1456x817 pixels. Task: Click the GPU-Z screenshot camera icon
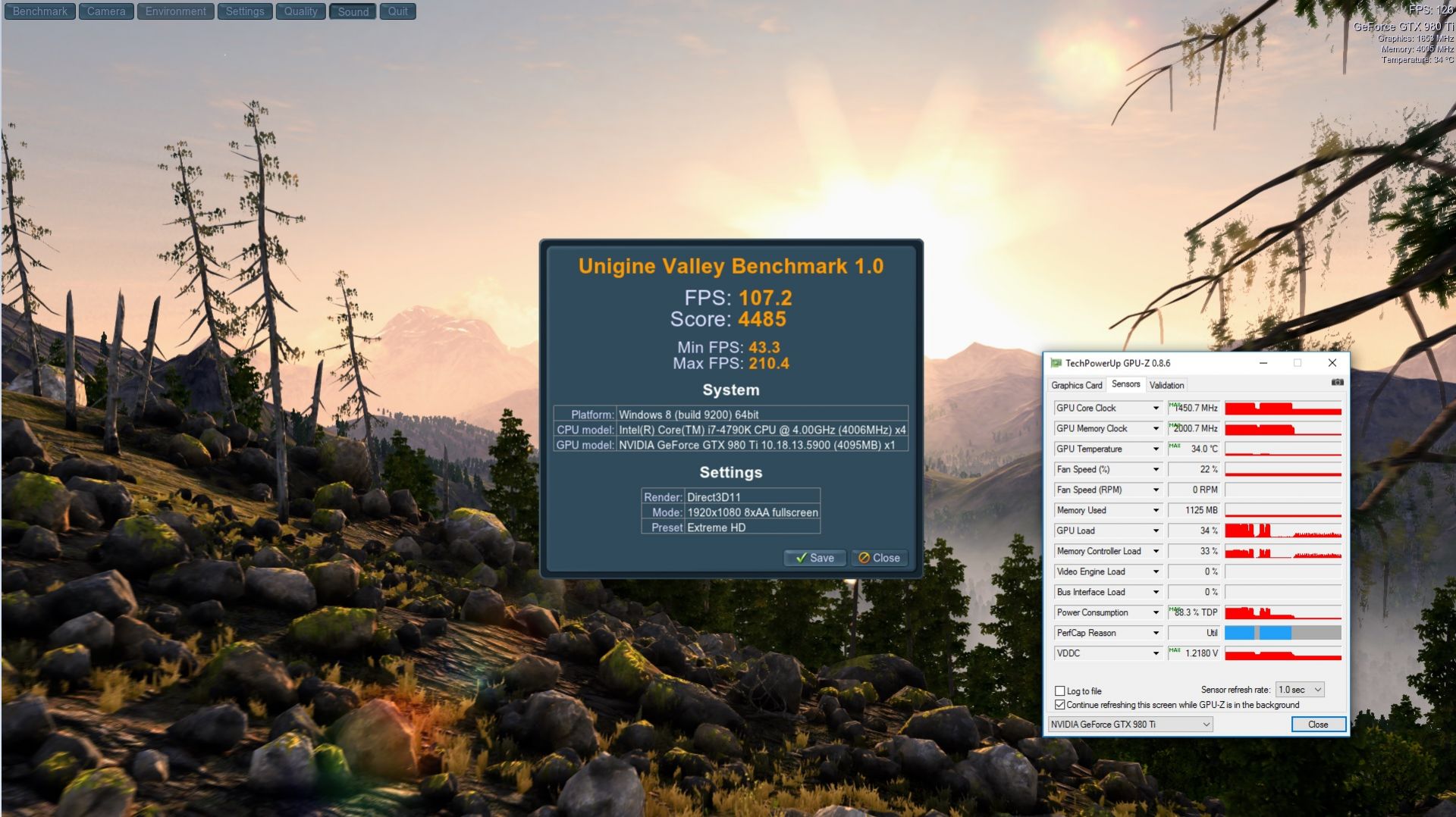coord(1338,383)
